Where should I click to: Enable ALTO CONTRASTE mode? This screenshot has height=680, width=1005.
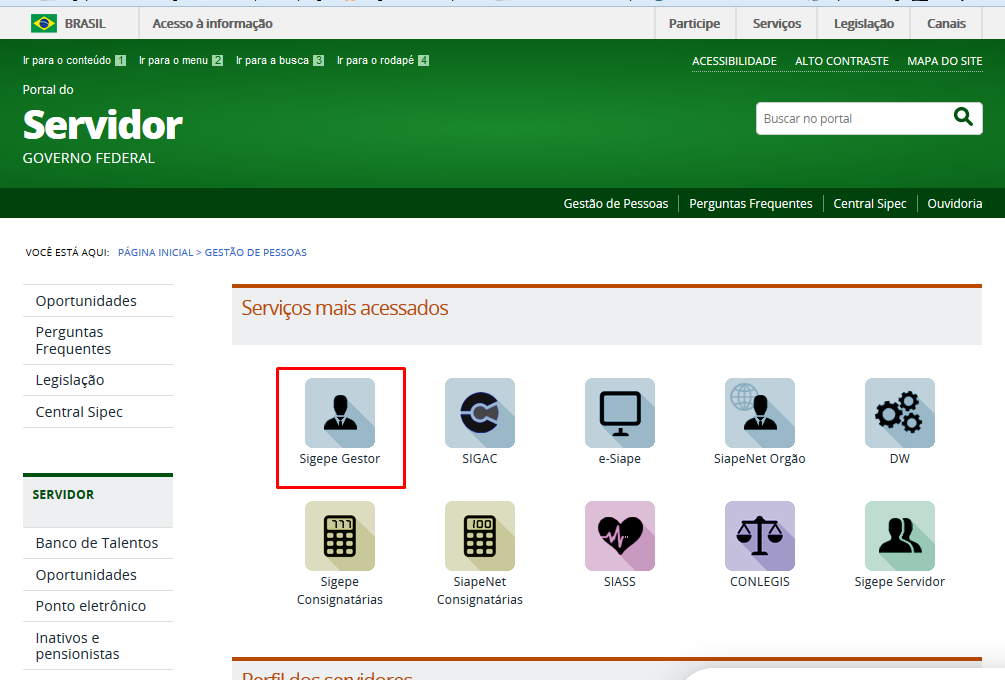coord(841,61)
